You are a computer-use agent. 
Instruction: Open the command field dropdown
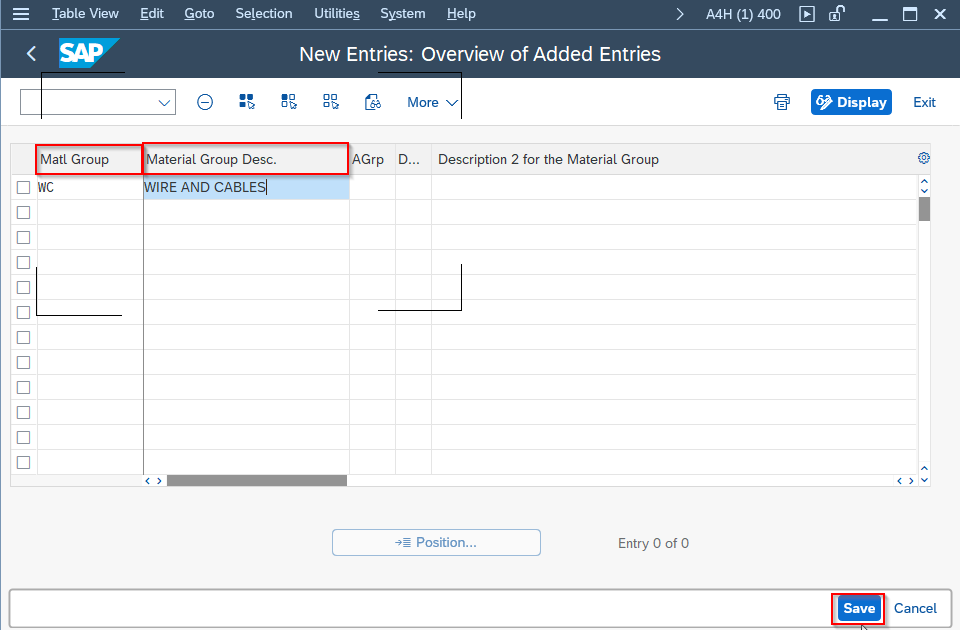(164, 101)
